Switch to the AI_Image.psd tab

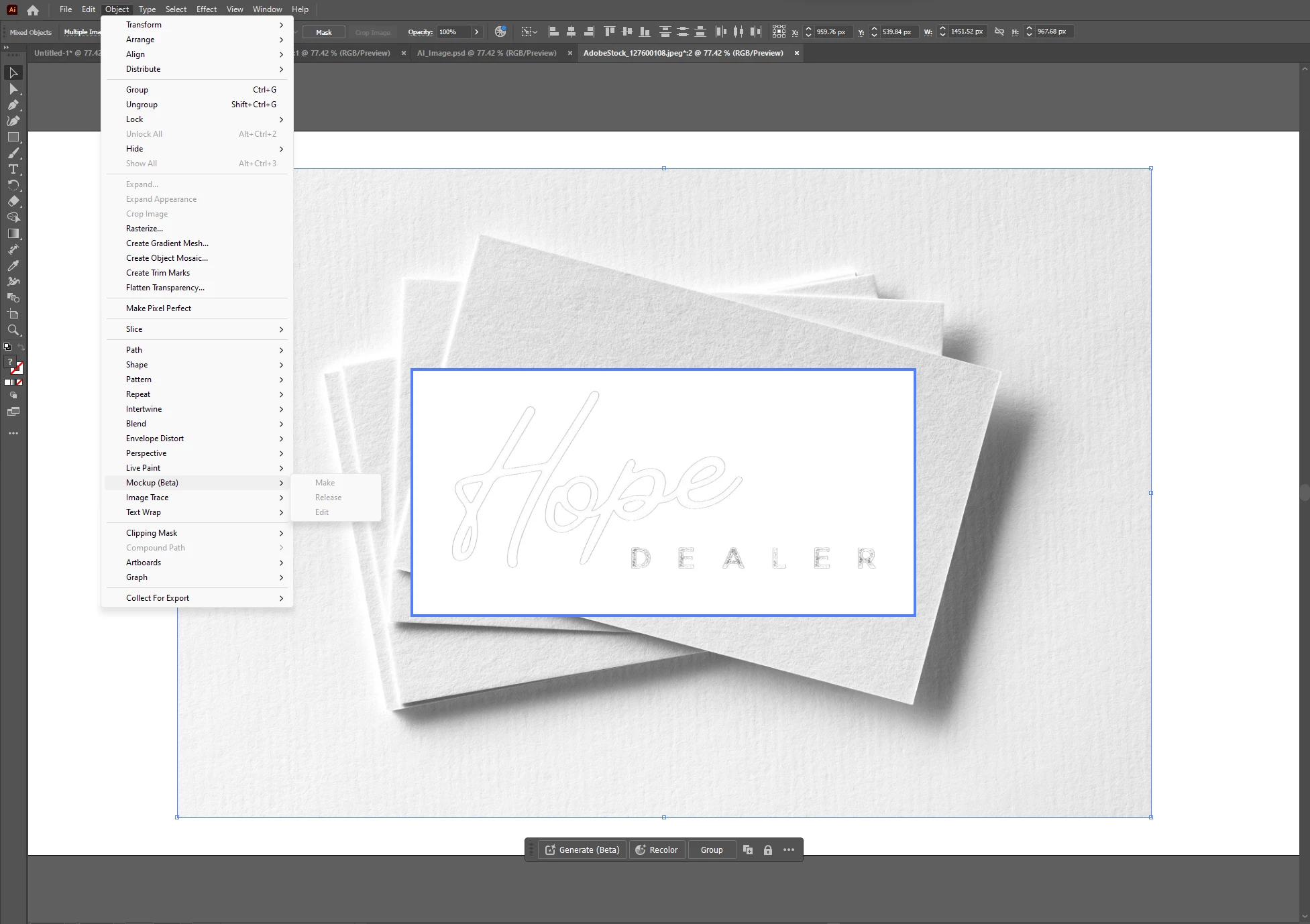(x=486, y=53)
